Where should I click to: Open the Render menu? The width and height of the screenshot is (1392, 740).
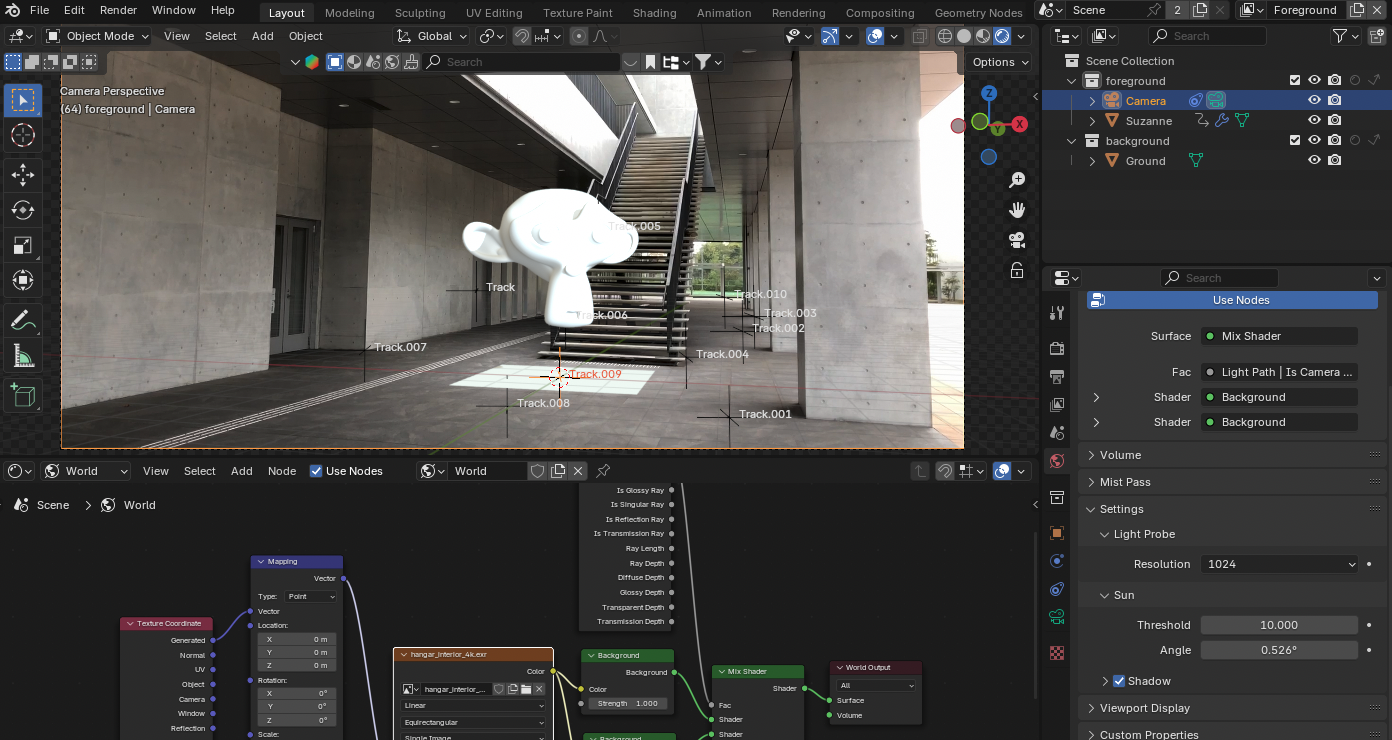click(118, 10)
